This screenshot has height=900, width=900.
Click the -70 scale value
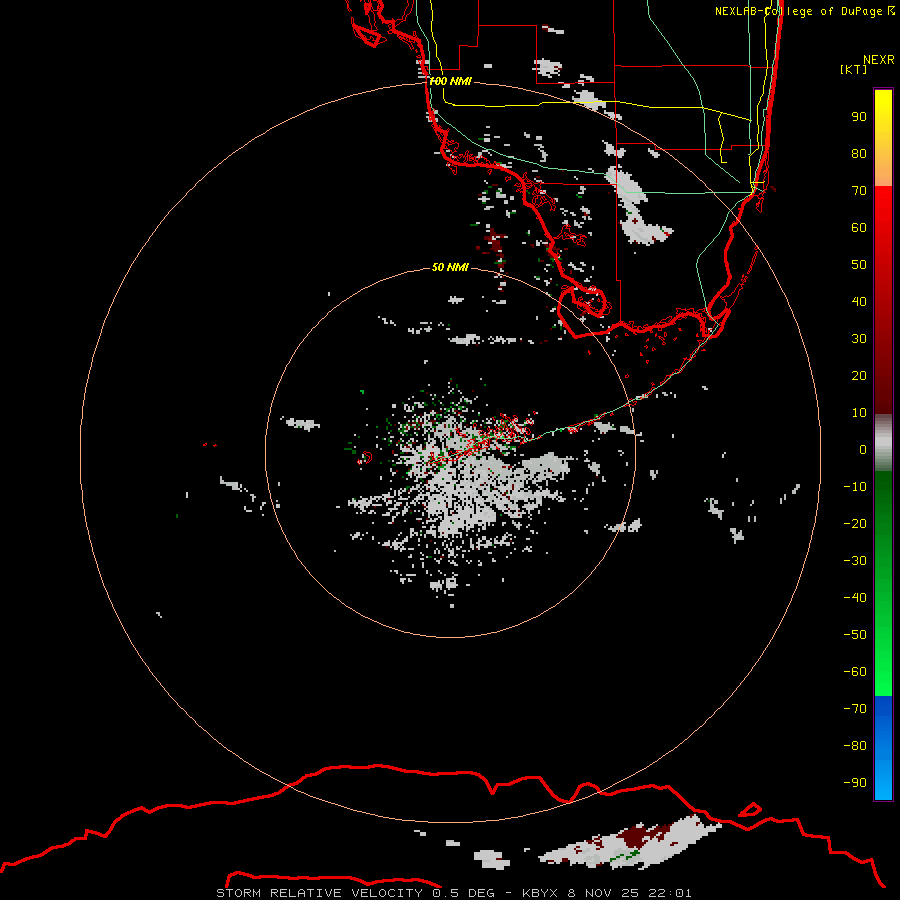click(x=855, y=709)
